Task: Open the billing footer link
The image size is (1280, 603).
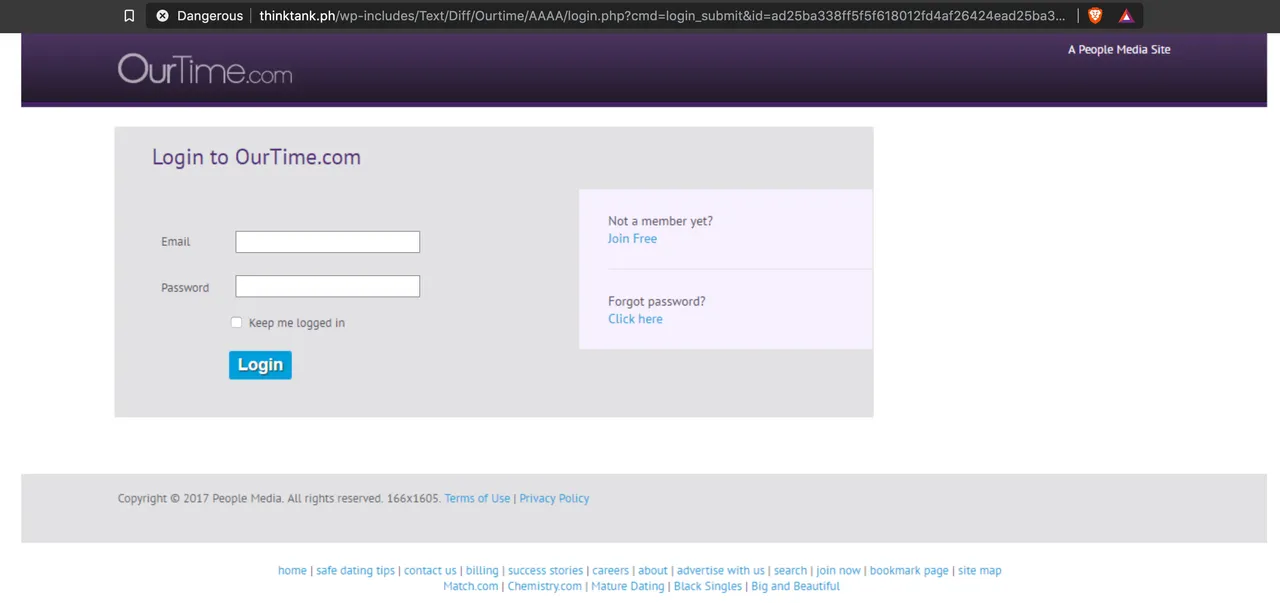Action: [482, 571]
